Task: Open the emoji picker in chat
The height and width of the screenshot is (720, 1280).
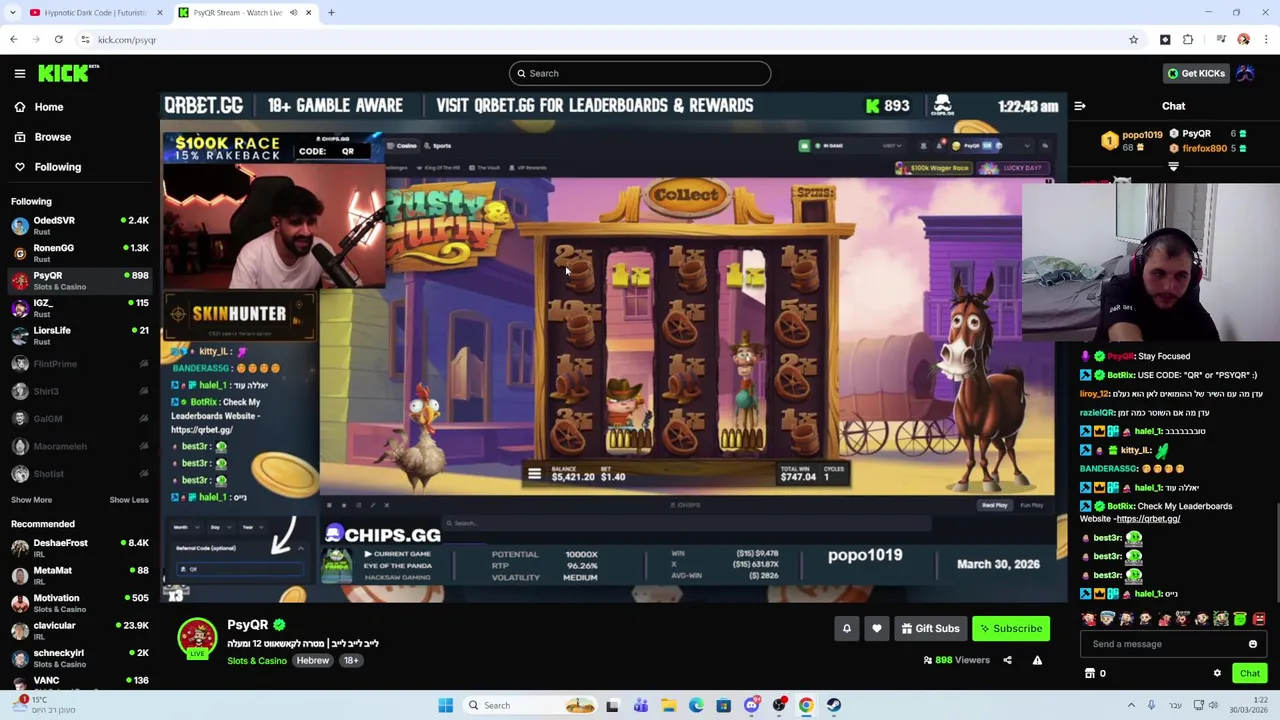Action: tap(1252, 644)
